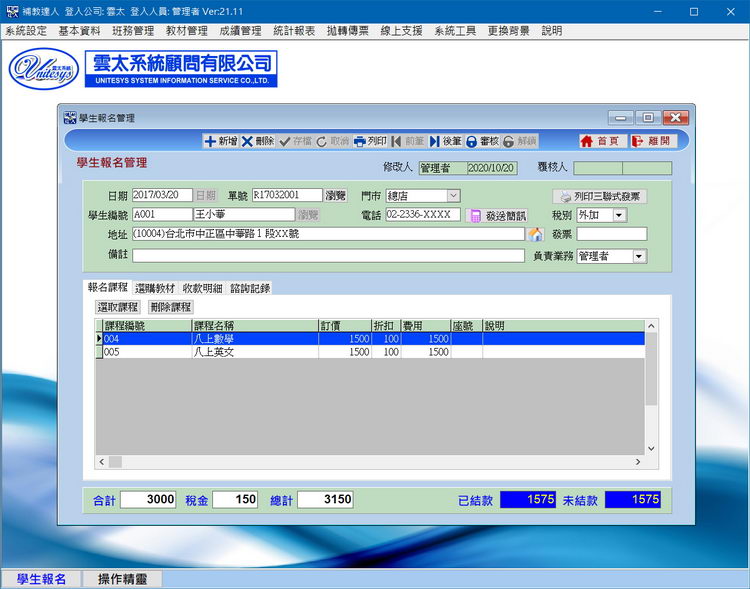Click the course grid scroll-down arrow
This screenshot has height=589, width=750.
click(x=651, y=448)
